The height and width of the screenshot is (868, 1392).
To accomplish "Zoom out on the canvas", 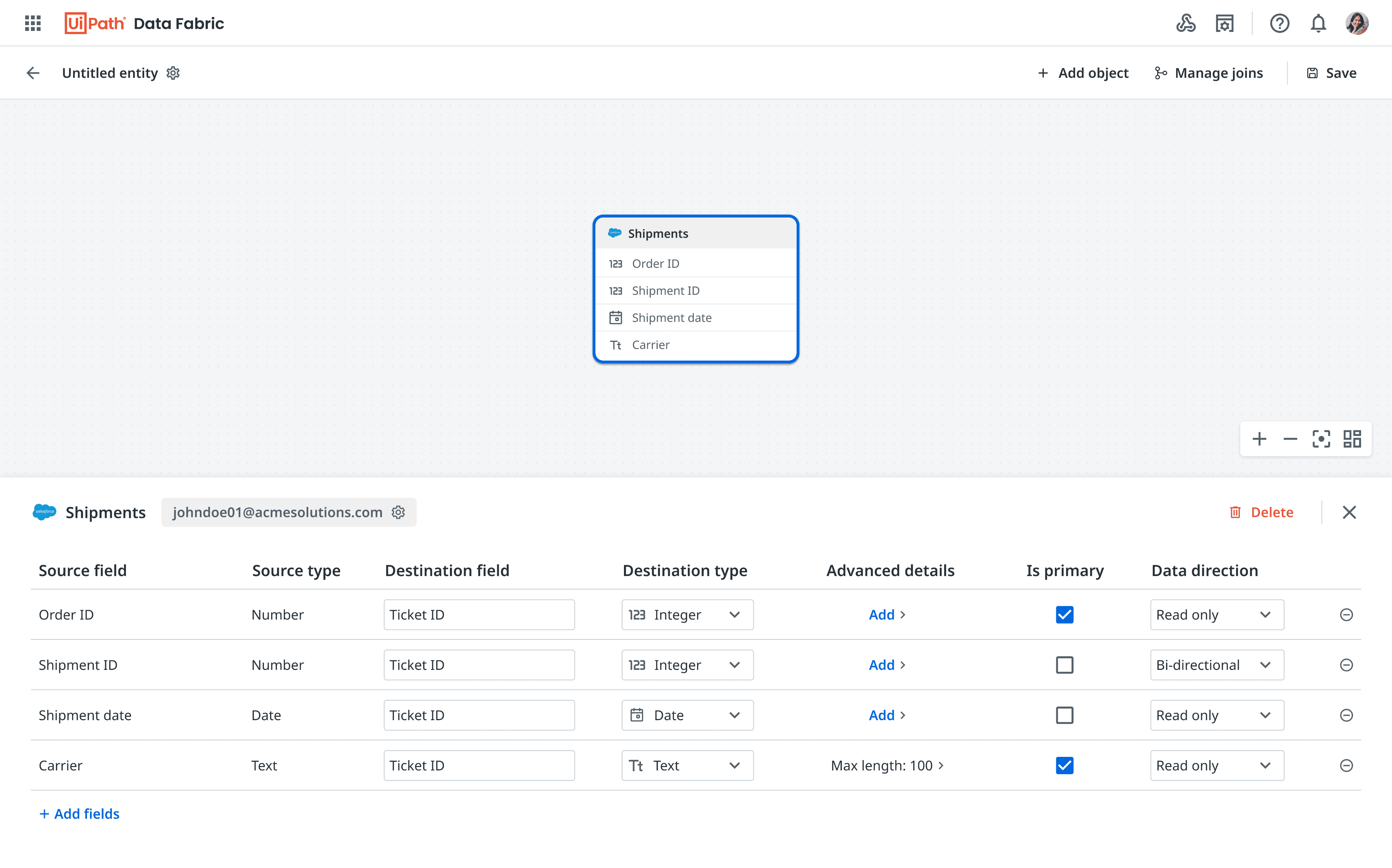I will point(1290,439).
